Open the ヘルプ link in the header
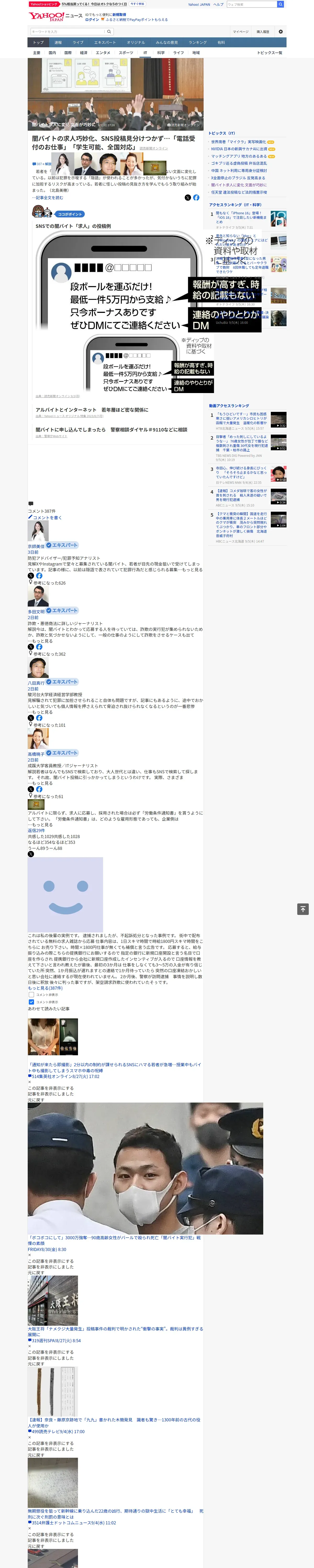314x1568 pixels. pyautogui.click(x=218, y=4)
